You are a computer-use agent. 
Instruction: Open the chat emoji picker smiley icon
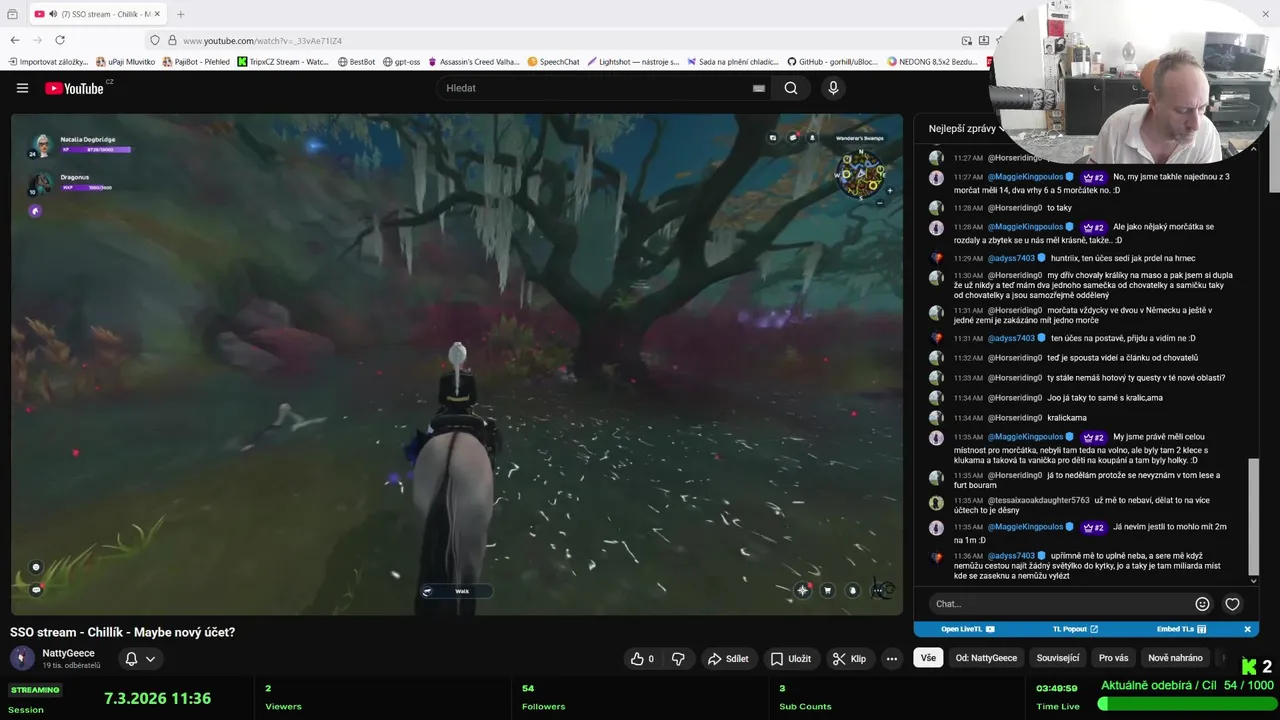[1202, 604]
